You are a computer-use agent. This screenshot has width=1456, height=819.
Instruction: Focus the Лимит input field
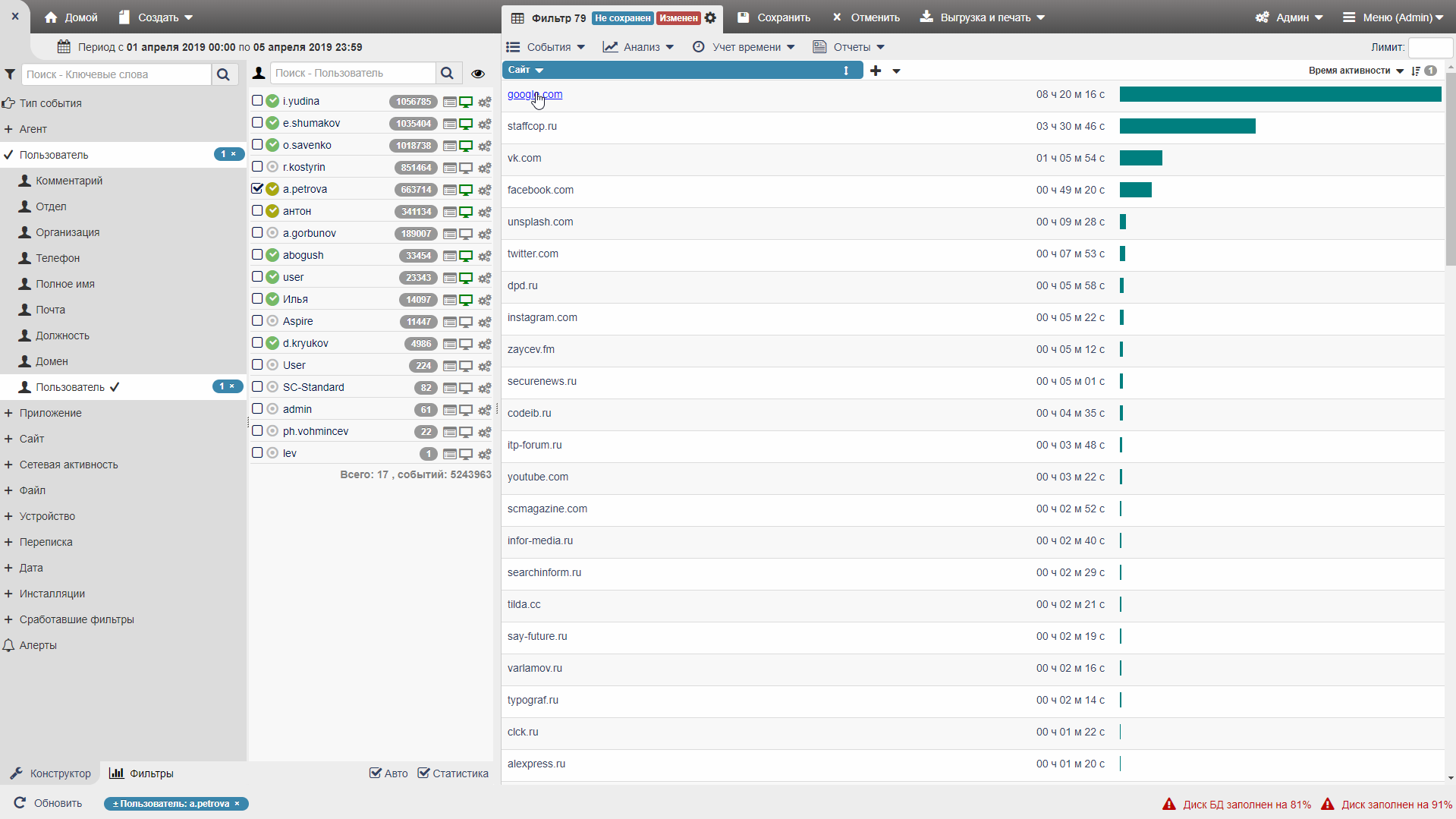(x=1430, y=47)
